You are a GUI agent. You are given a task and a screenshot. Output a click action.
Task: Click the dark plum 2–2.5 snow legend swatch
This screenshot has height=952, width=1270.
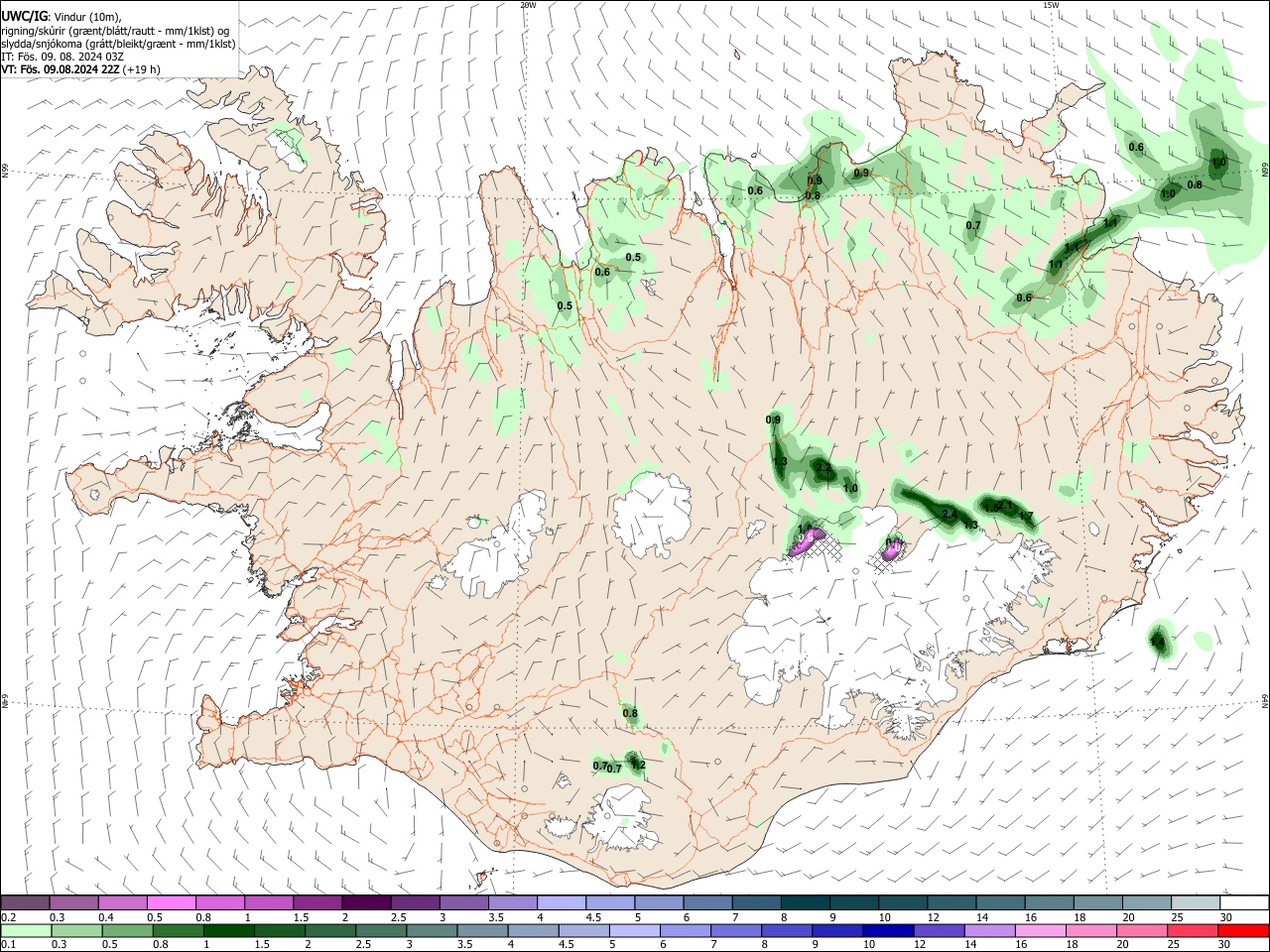pos(367,903)
